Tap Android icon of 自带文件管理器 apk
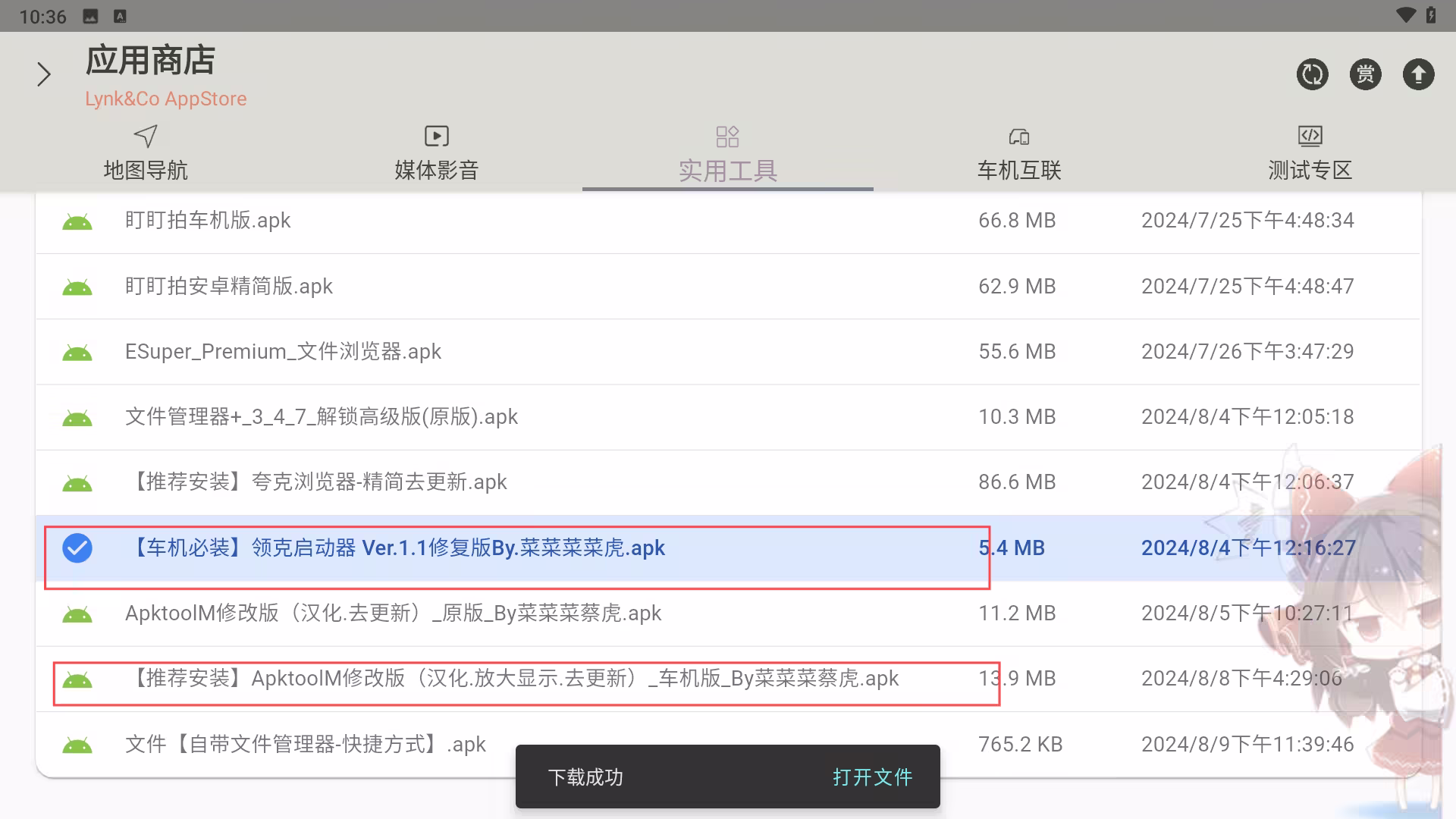 pos(77,745)
